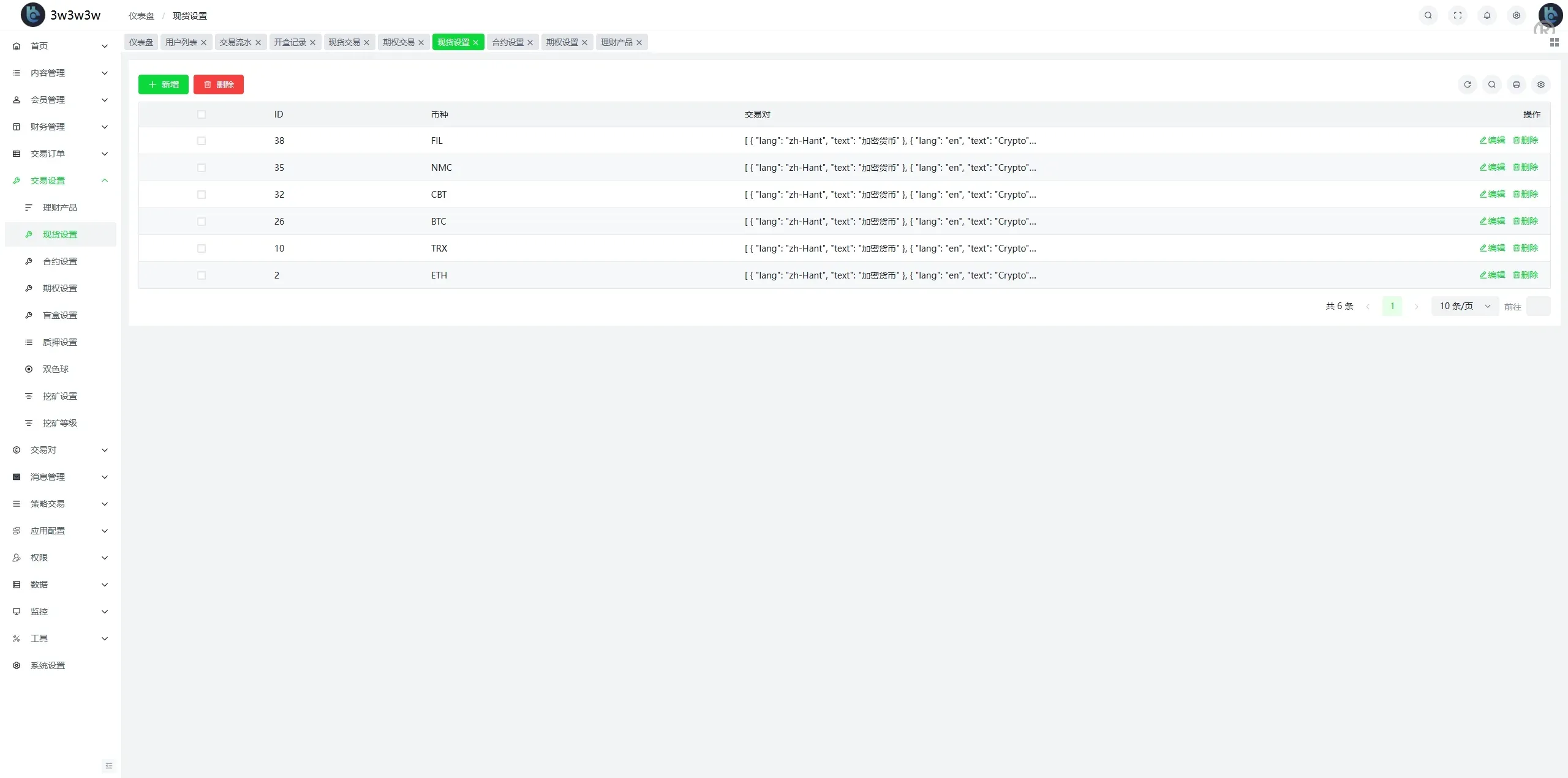Close the 用户列表 tab
Viewport: 1568px width, 778px height.
coord(204,42)
